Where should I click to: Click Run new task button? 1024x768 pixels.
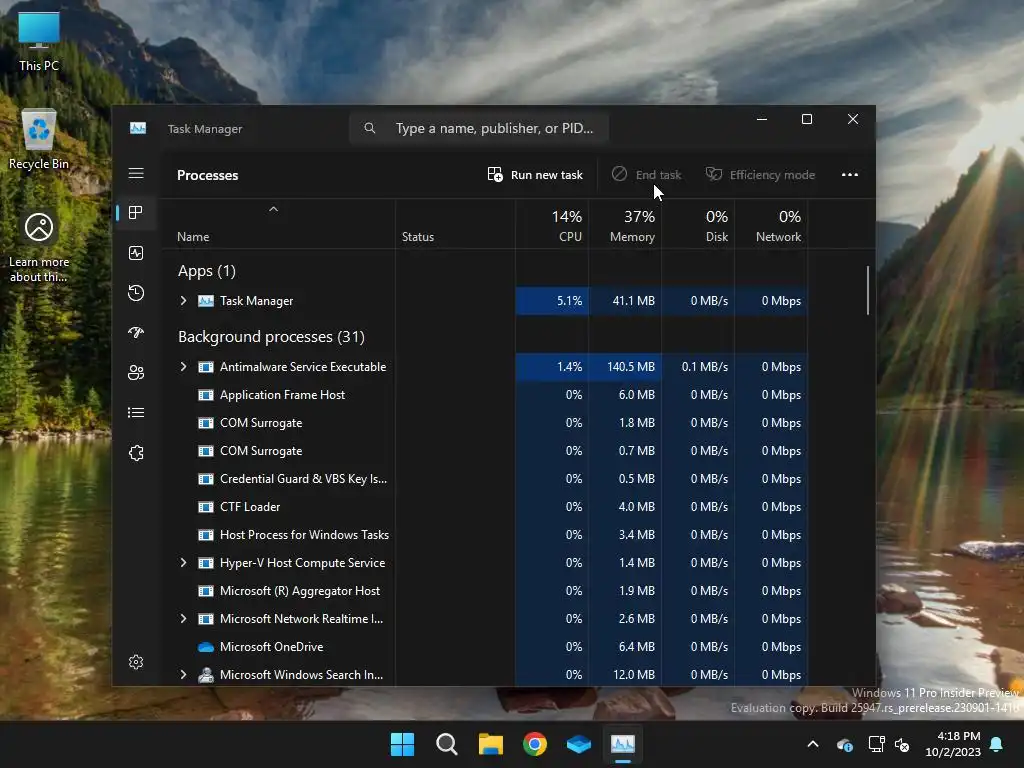tap(535, 174)
